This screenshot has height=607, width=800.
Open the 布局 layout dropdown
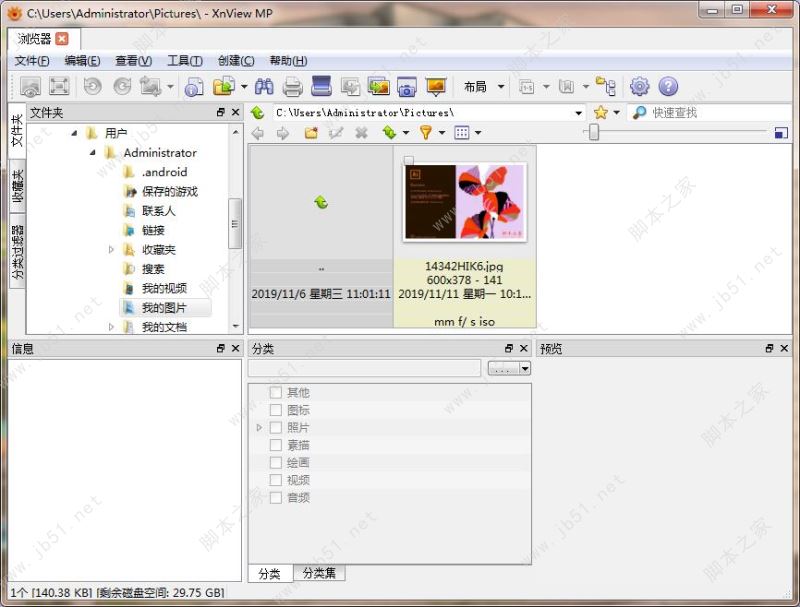pyautogui.click(x=484, y=87)
